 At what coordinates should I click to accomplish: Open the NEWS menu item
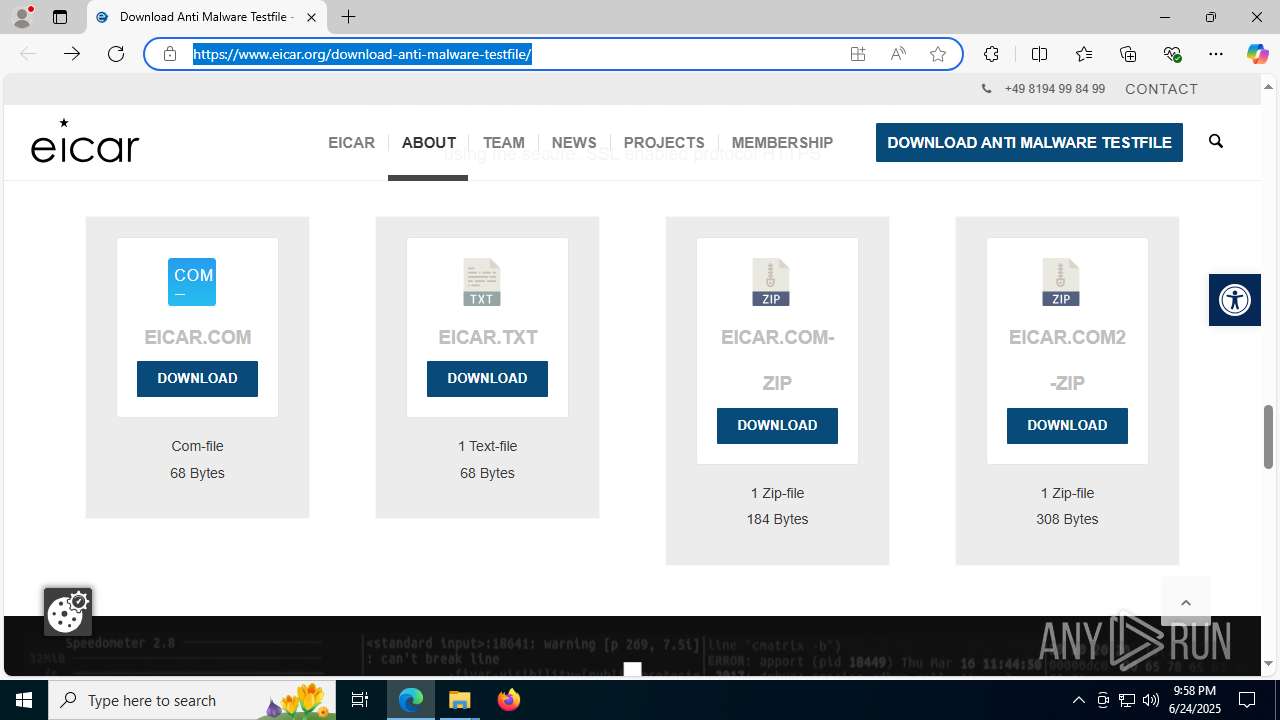[574, 142]
